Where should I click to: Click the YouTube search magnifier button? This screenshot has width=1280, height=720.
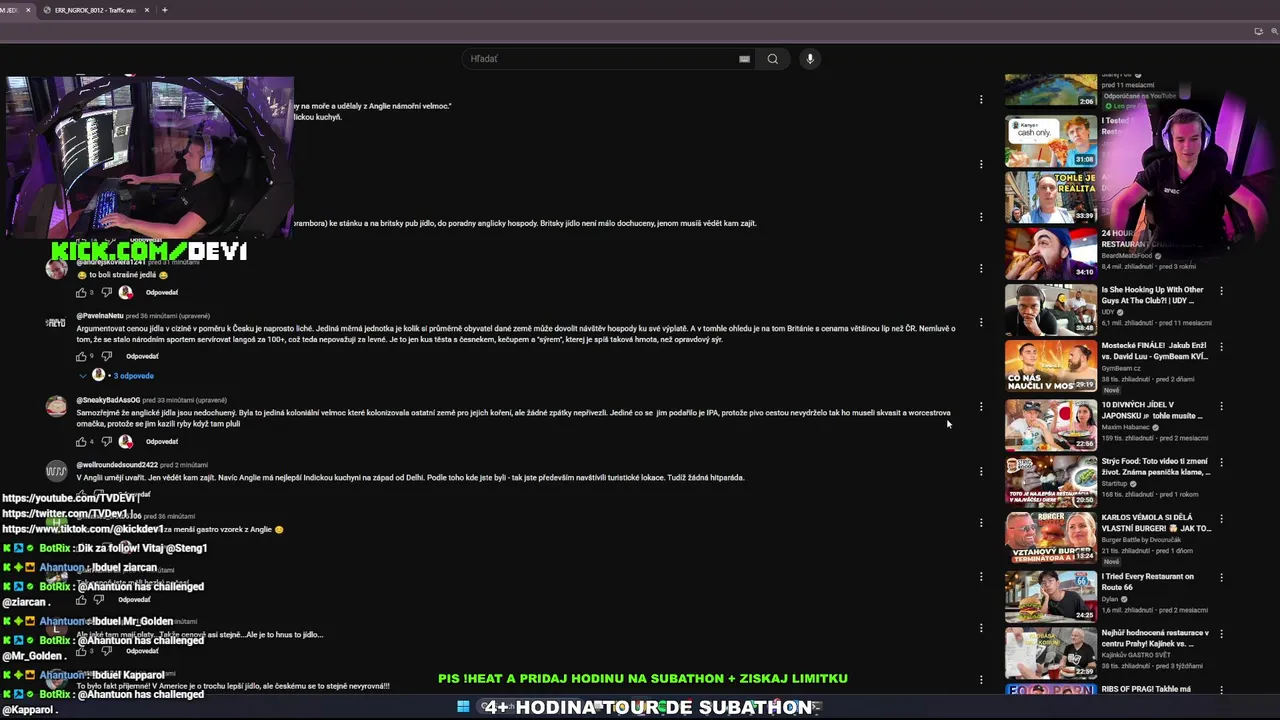[x=772, y=59]
